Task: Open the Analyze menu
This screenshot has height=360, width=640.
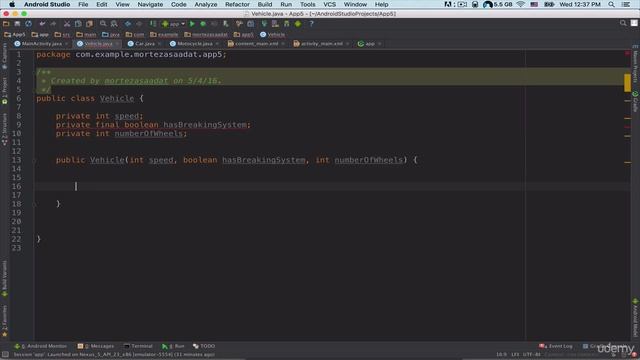Action: pyautogui.click(x=206, y=4)
